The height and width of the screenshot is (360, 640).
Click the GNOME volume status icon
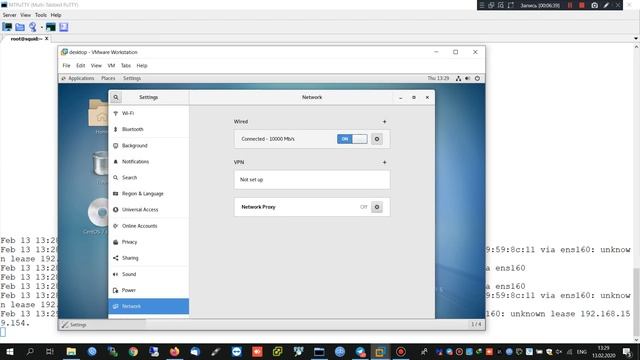[468, 78]
